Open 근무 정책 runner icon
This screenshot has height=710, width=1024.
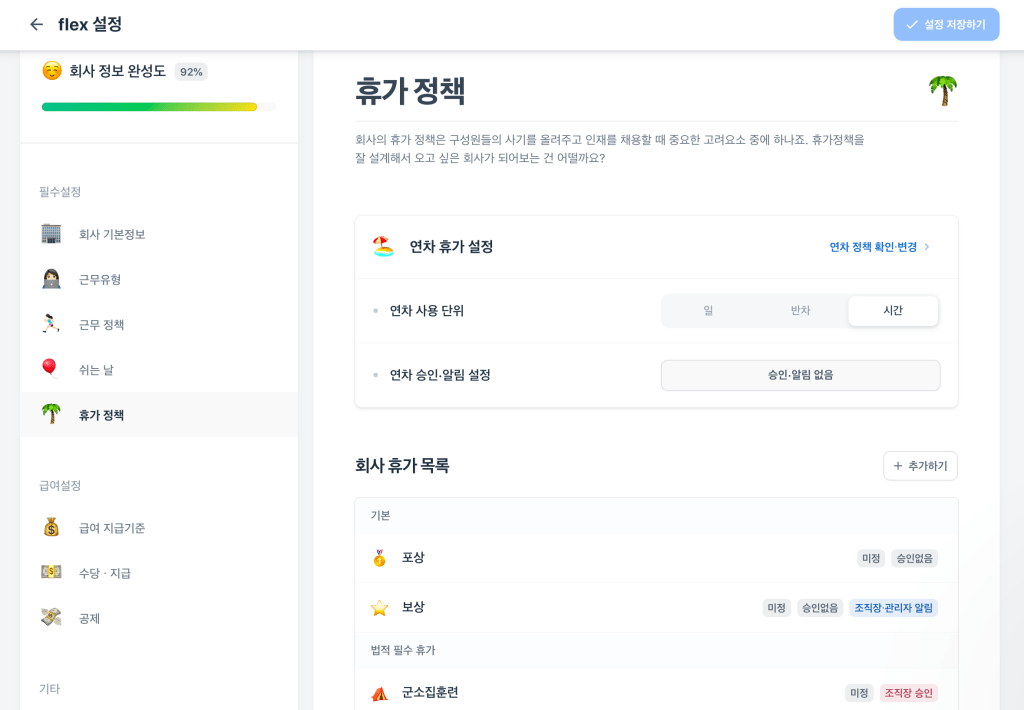coord(51,324)
